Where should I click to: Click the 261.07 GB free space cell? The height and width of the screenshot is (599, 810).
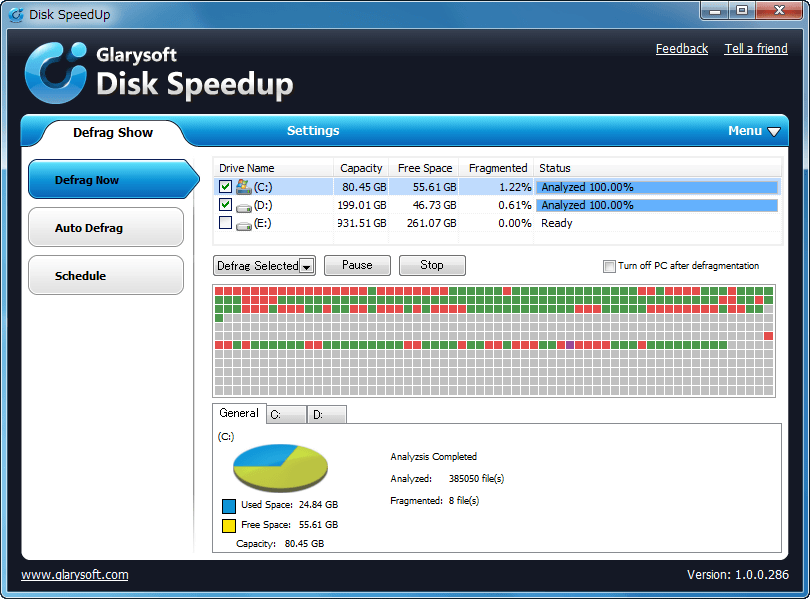pyautogui.click(x=431, y=223)
